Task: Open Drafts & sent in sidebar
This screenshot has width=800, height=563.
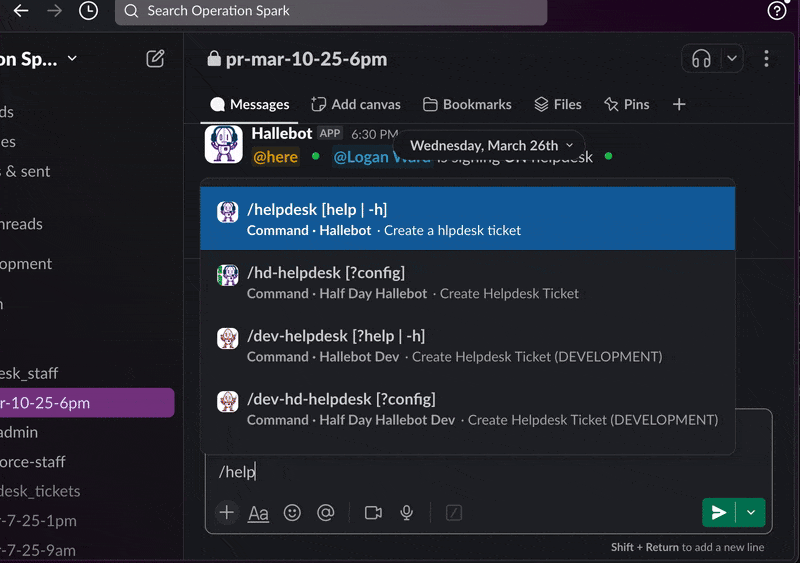Action: point(87,171)
